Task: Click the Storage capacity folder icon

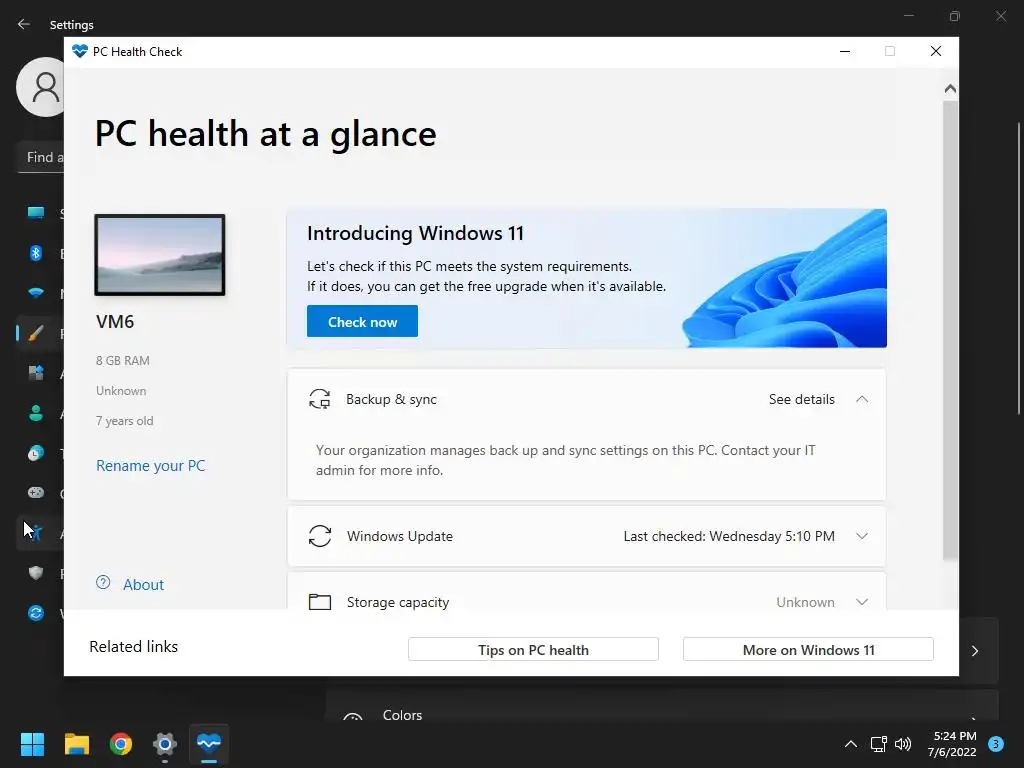Action: [x=320, y=601]
